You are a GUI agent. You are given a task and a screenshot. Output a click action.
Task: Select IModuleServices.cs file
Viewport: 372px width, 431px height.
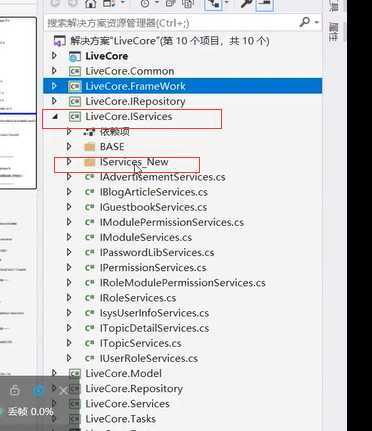tap(146, 237)
